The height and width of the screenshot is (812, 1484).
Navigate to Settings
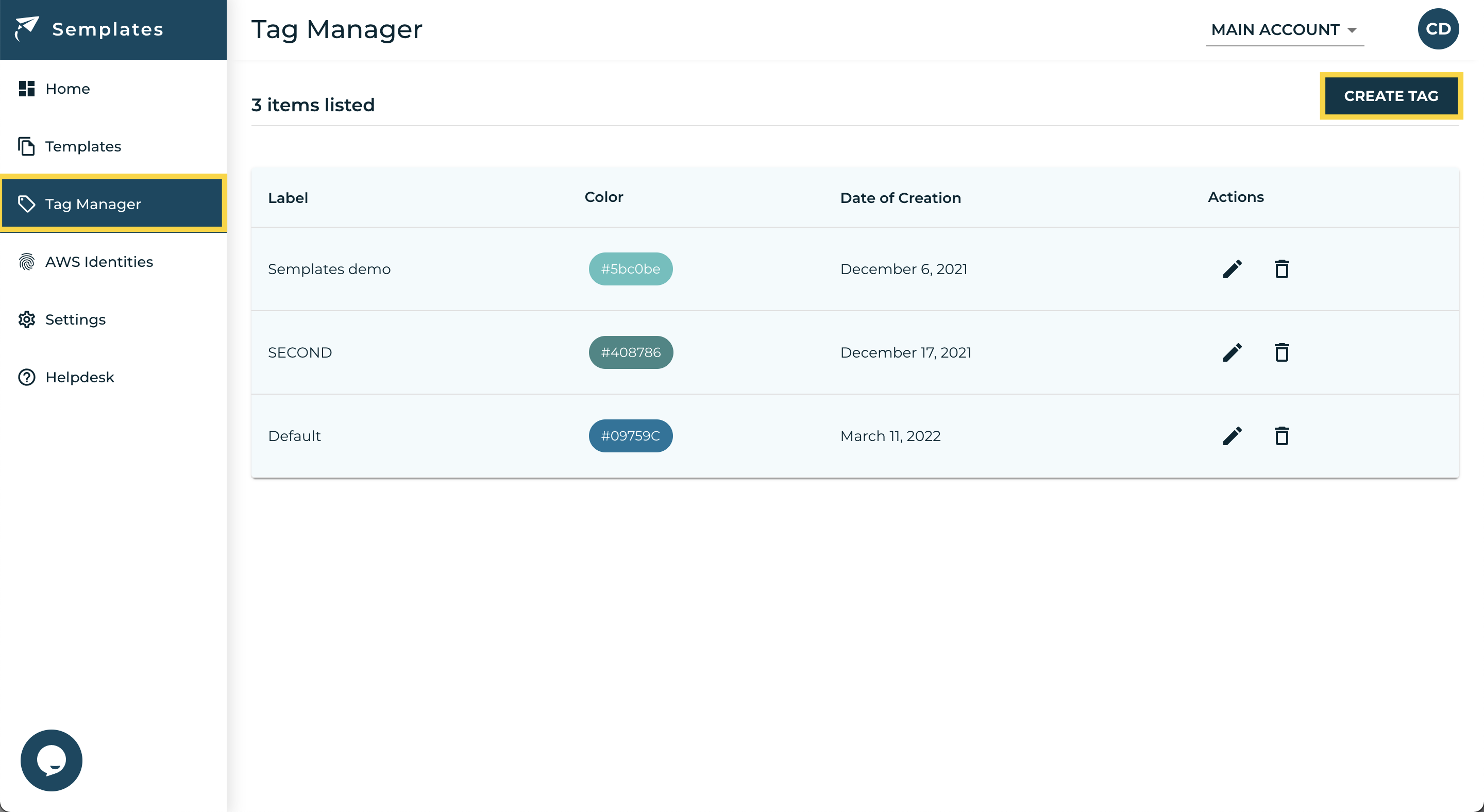click(x=75, y=319)
